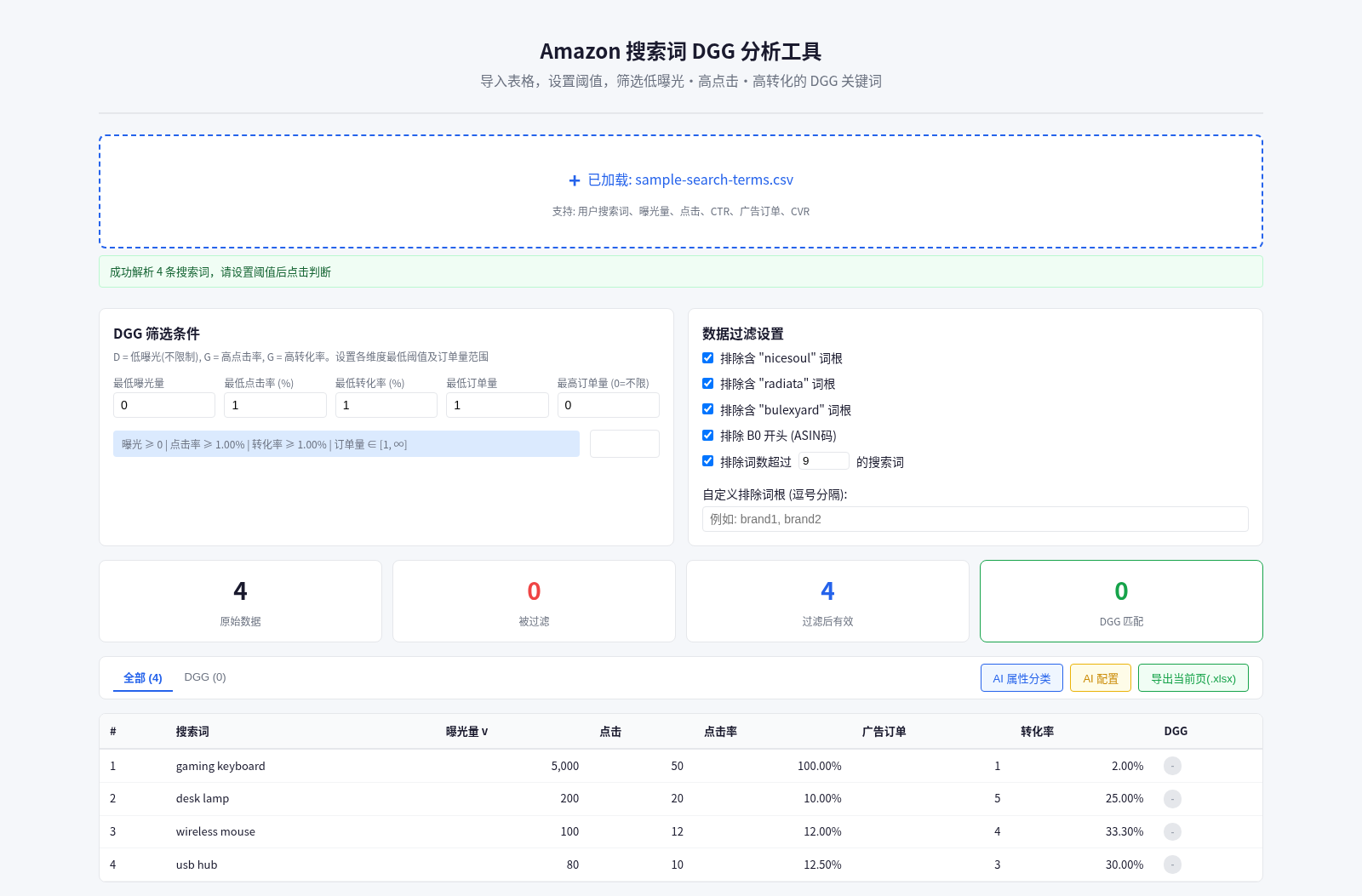1362x896 pixels.
Task: Click the DGG badge in the desk lamp row
Action: tap(1172, 799)
